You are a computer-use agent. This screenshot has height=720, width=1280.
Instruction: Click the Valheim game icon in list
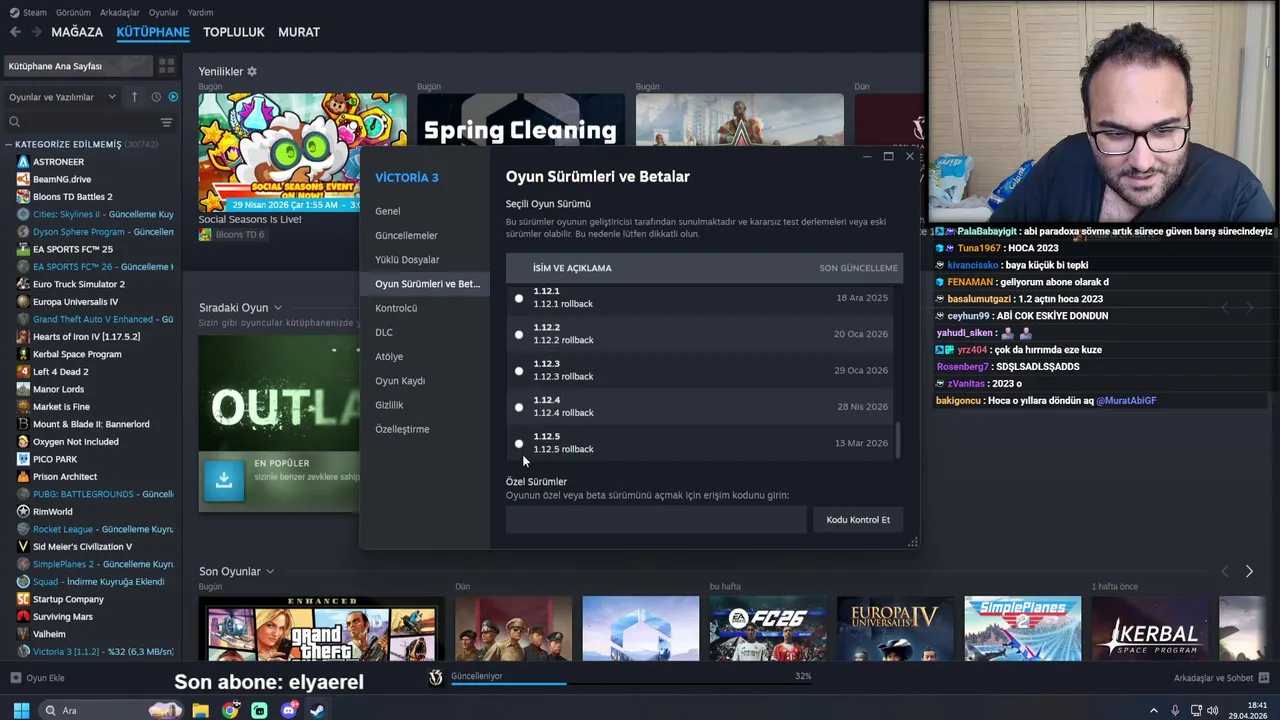click(23, 634)
